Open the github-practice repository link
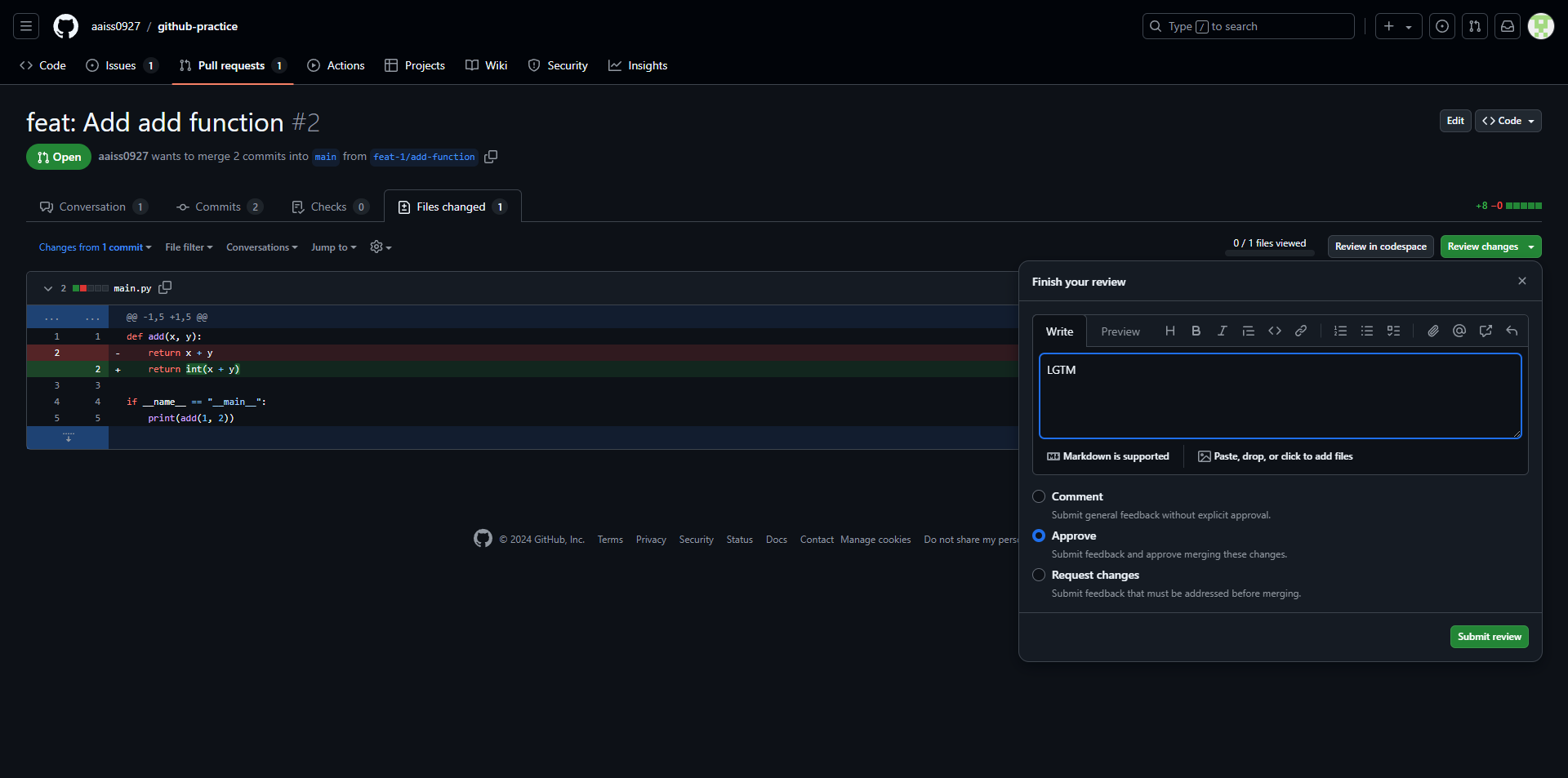Viewport: 1568px width, 778px height. [198, 26]
